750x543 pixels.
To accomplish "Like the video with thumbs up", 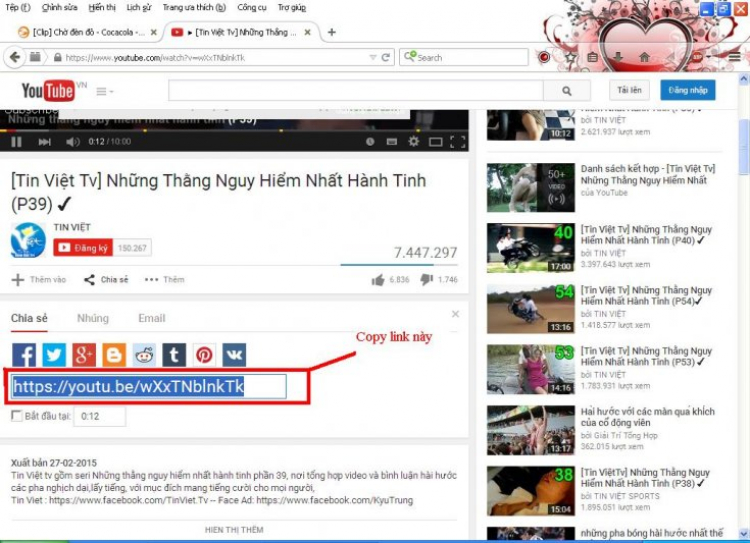I will pyautogui.click(x=378, y=280).
